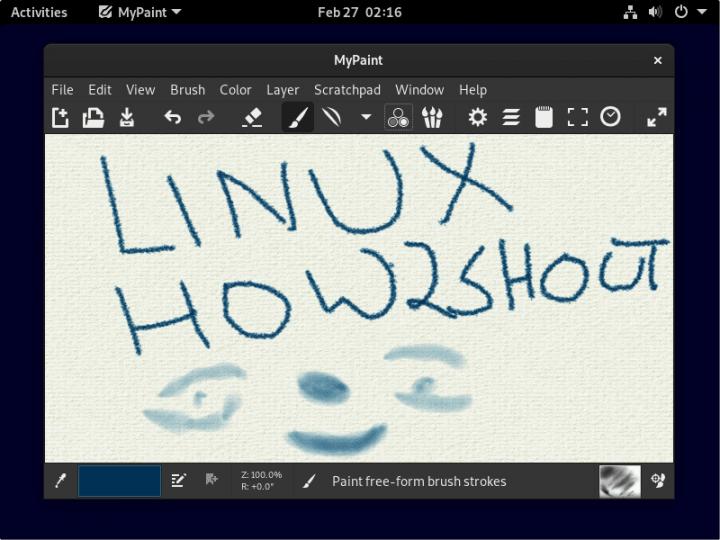
Task: Open the Help menu
Action: [473, 90]
